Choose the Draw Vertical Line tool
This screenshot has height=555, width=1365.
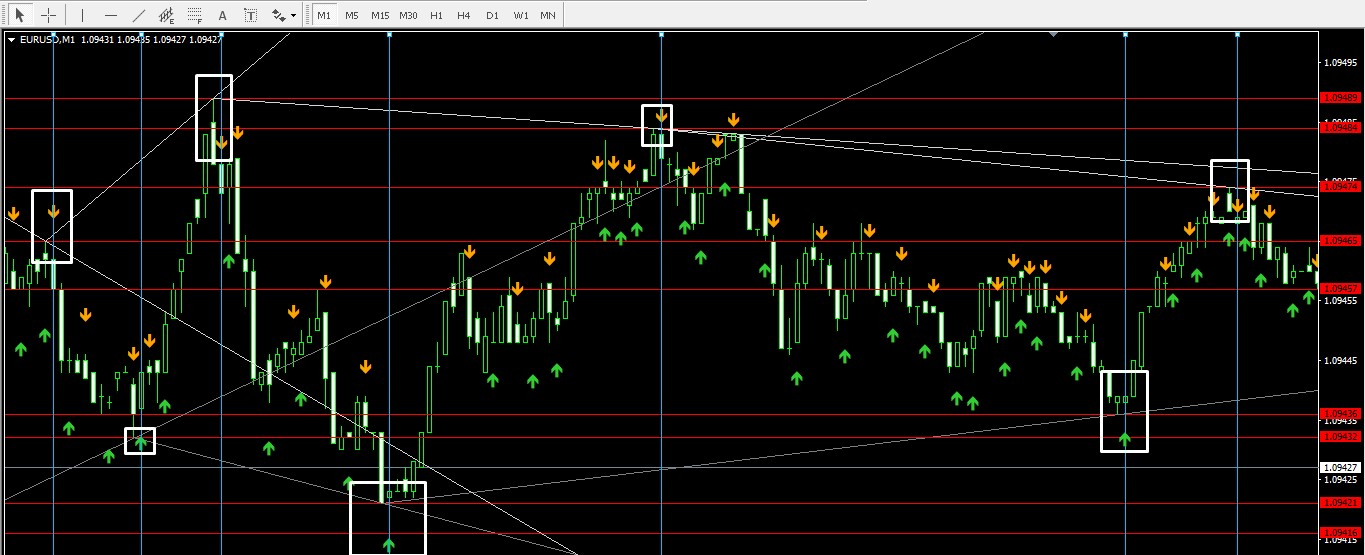pyautogui.click(x=82, y=15)
